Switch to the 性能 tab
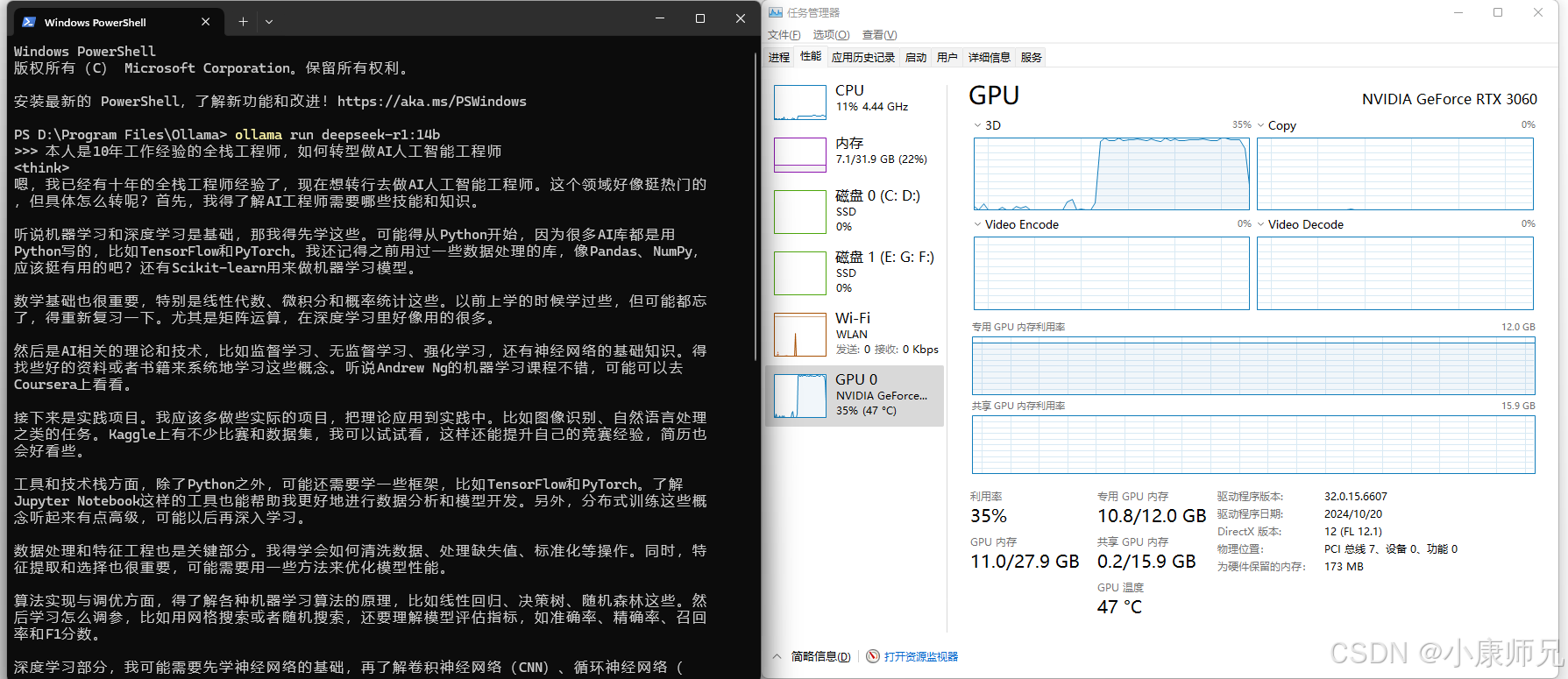Screen dimensions: 1568x679 click(x=811, y=57)
